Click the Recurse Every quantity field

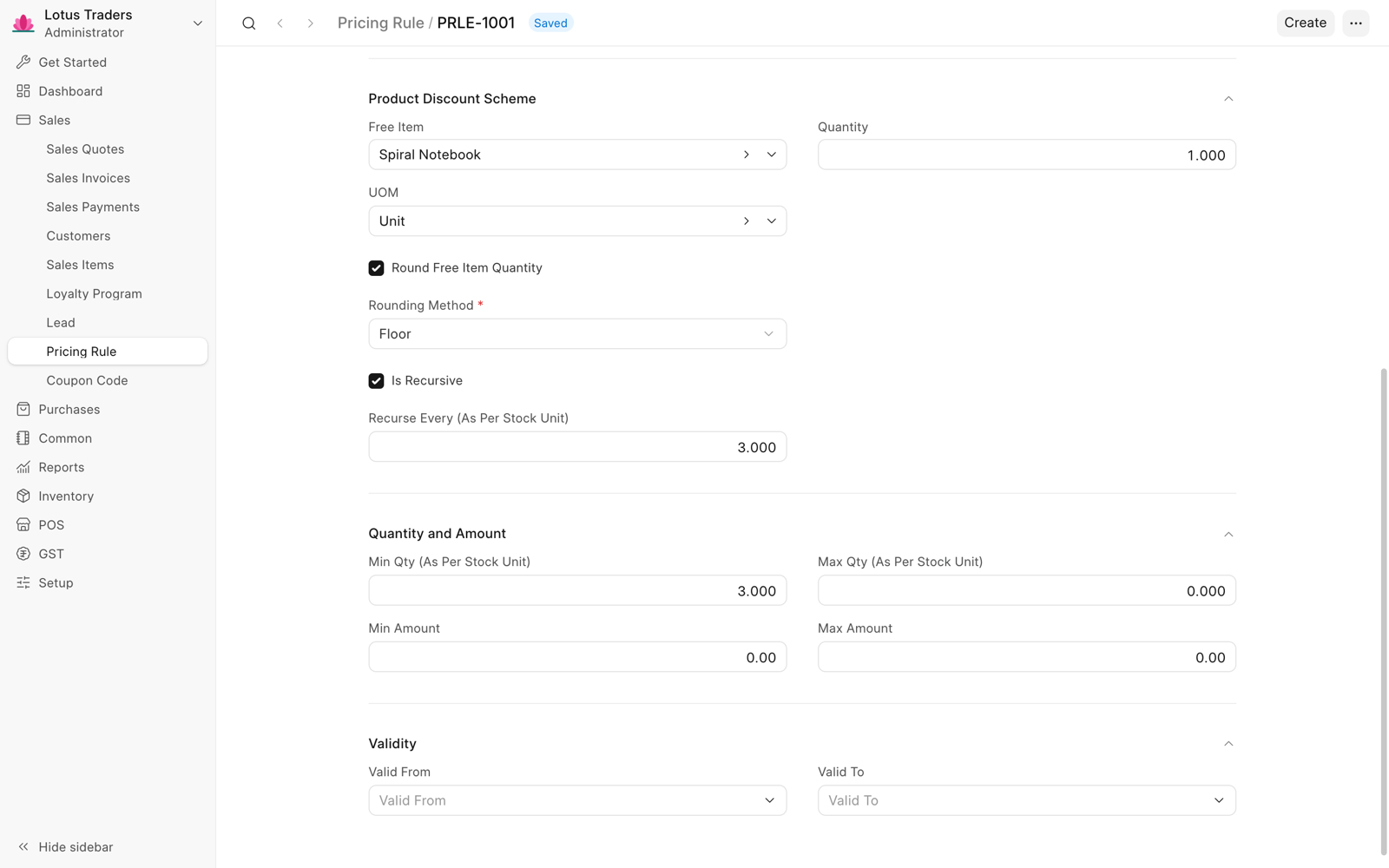[577, 447]
